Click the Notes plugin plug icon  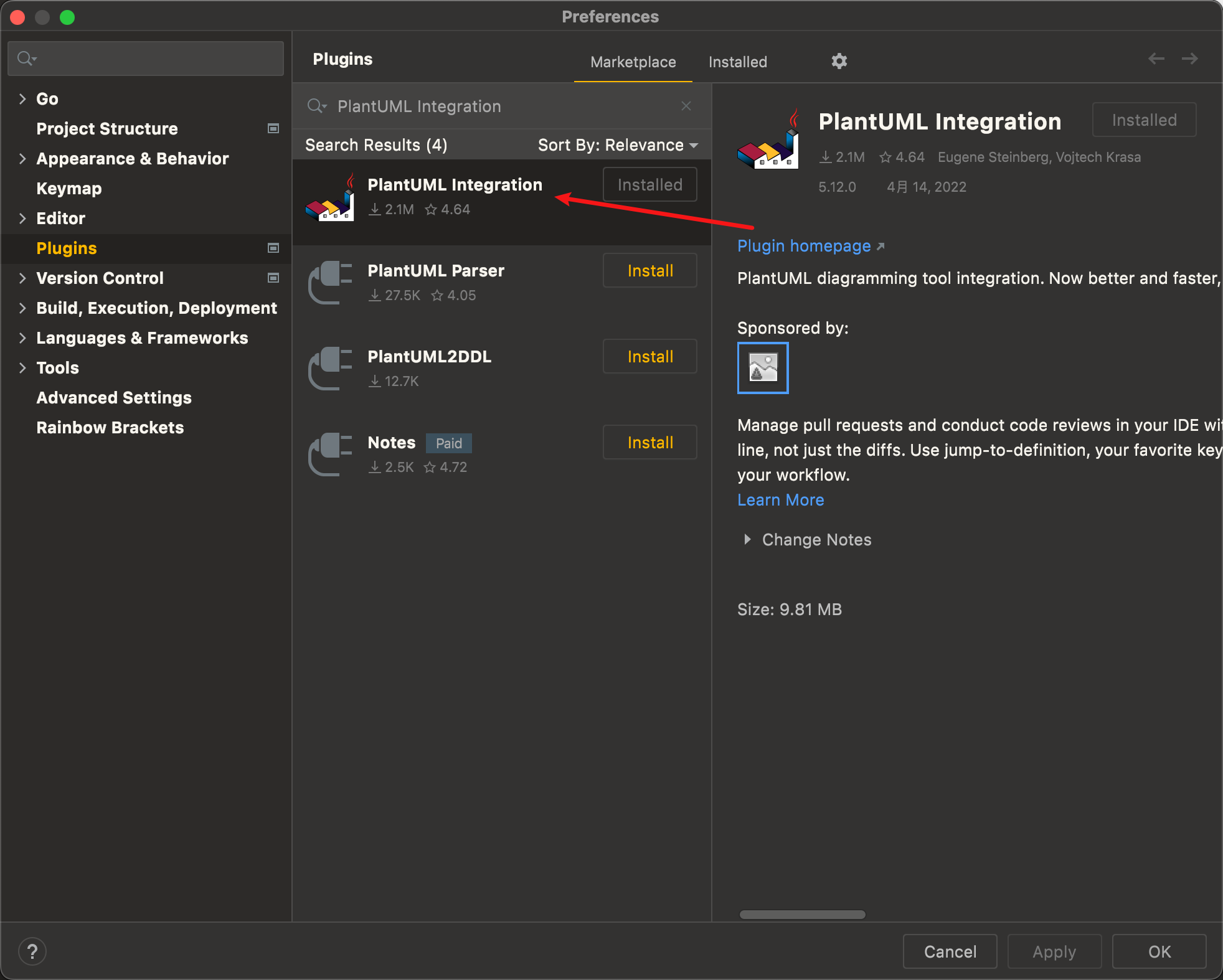coord(330,454)
